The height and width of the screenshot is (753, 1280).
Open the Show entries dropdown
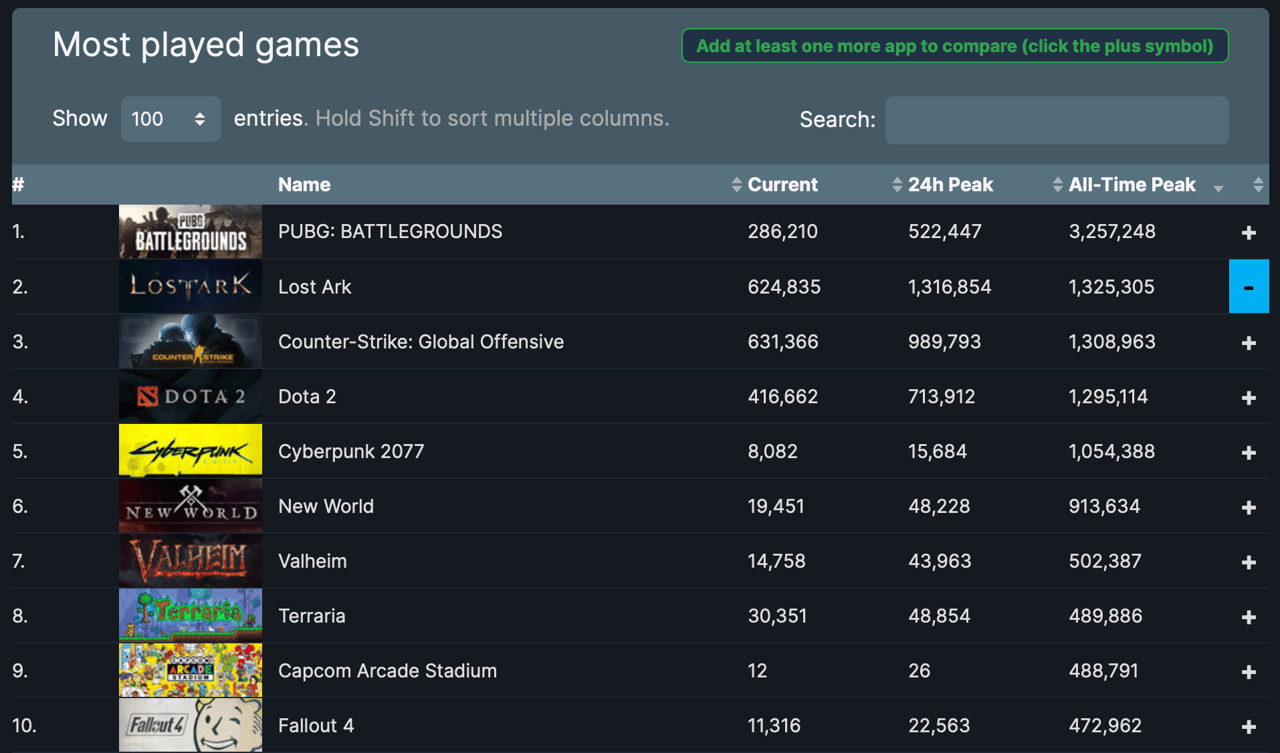click(170, 118)
